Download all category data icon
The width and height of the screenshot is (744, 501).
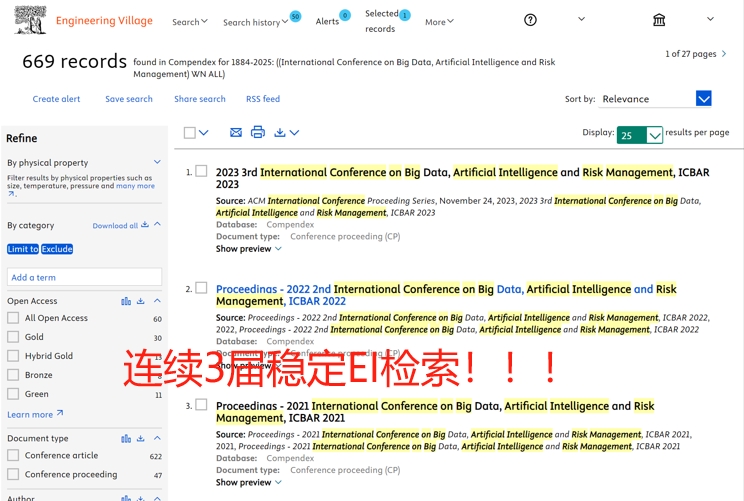click(145, 224)
